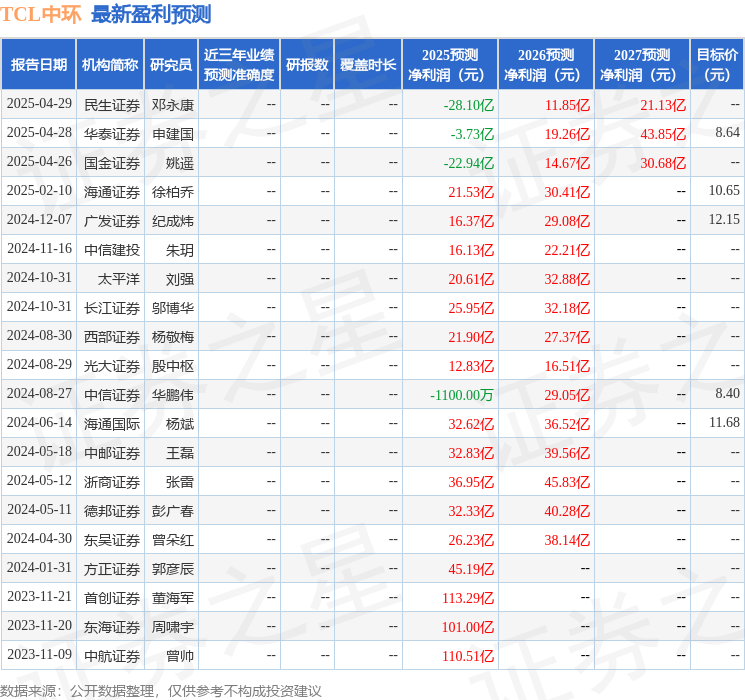The image size is (745, 700).
Task: Click the 2027预测净利润 column header
Action: coord(642,65)
